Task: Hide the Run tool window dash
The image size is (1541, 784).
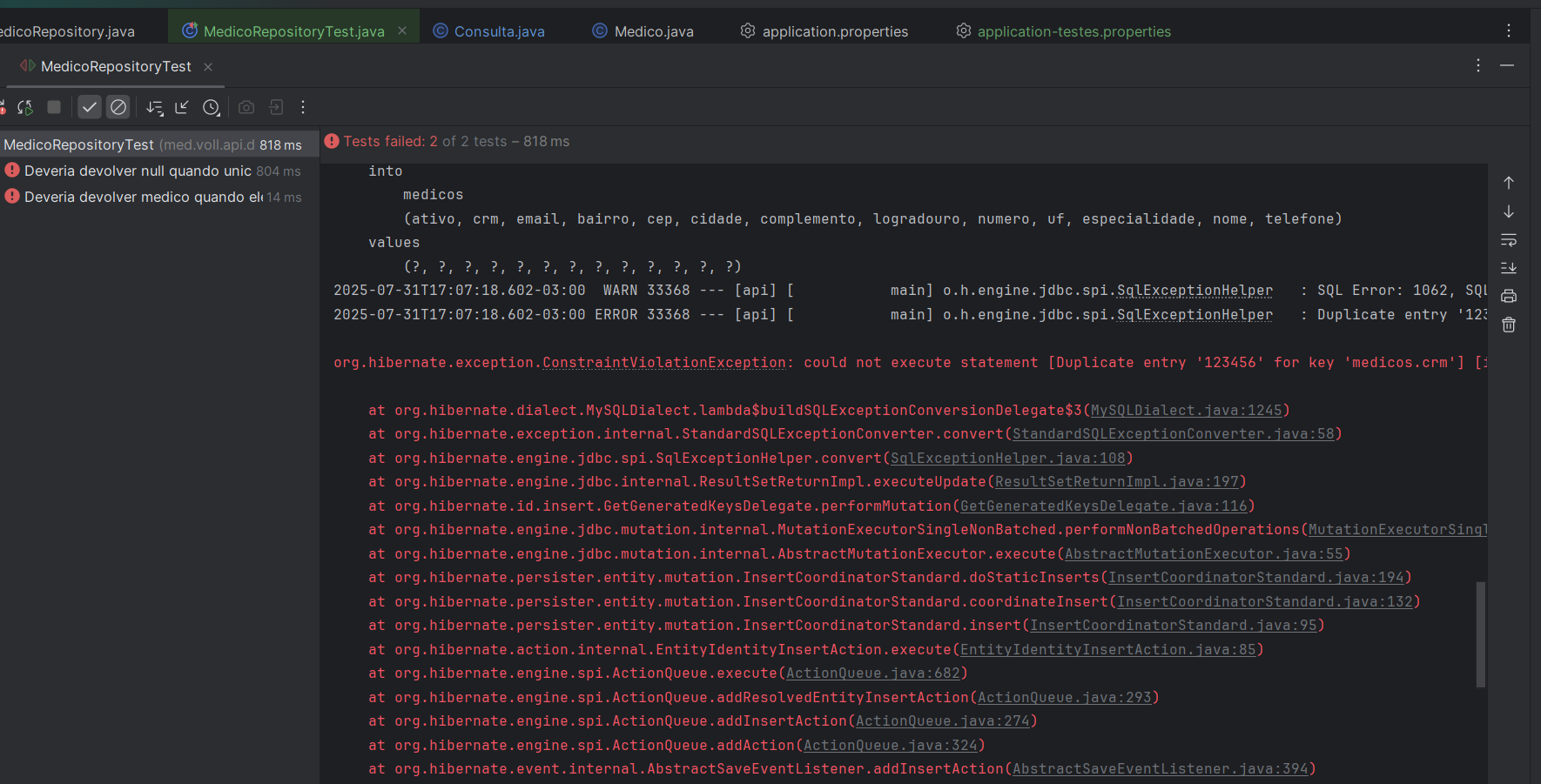Action: click(1507, 65)
